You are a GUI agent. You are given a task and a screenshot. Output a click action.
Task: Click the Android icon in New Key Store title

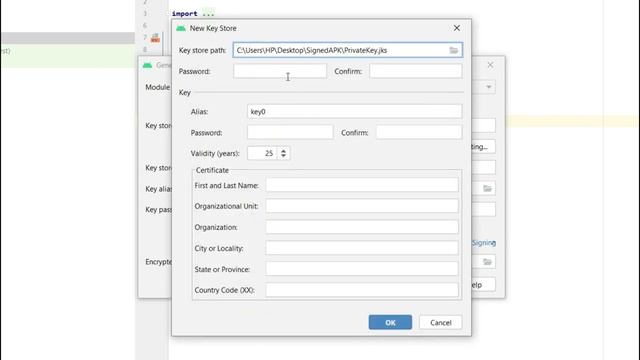coord(180,28)
